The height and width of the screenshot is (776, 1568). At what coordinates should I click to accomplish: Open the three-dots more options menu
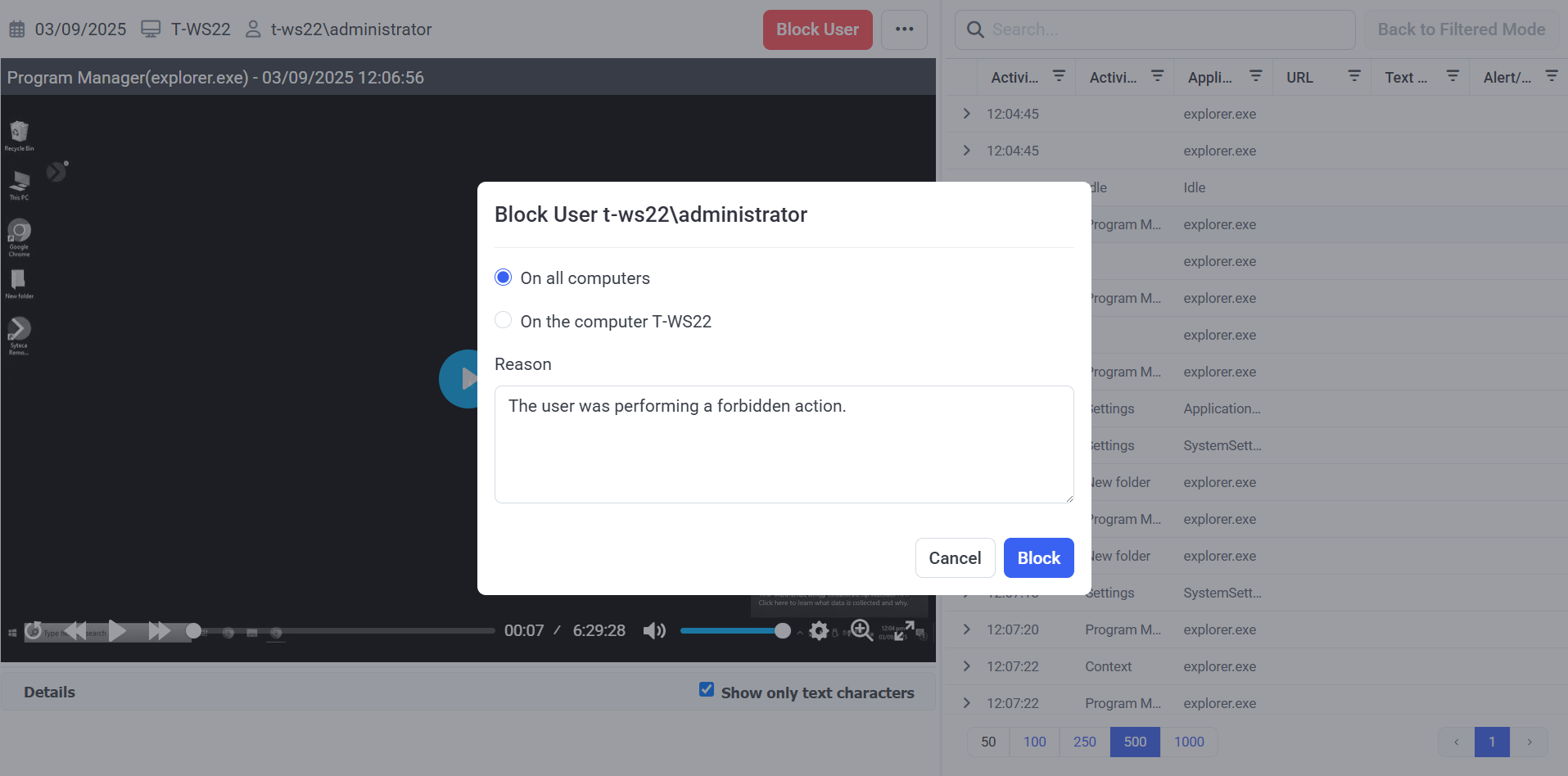904,29
